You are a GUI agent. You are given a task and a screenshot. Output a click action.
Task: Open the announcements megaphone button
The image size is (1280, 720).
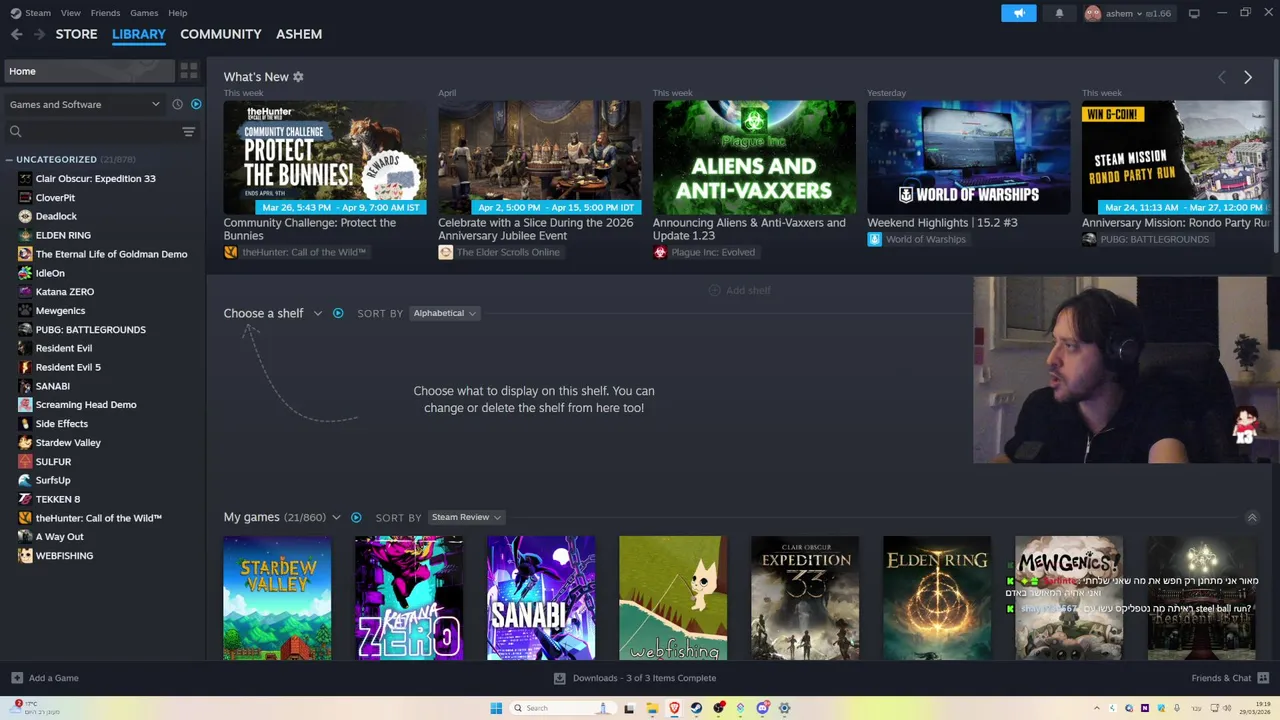(1019, 13)
